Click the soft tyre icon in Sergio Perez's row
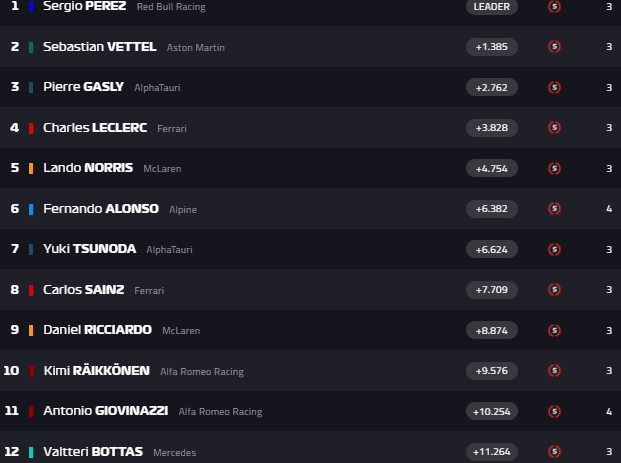Image resolution: width=621 pixels, height=463 pixels. click(x=555, y=6)
